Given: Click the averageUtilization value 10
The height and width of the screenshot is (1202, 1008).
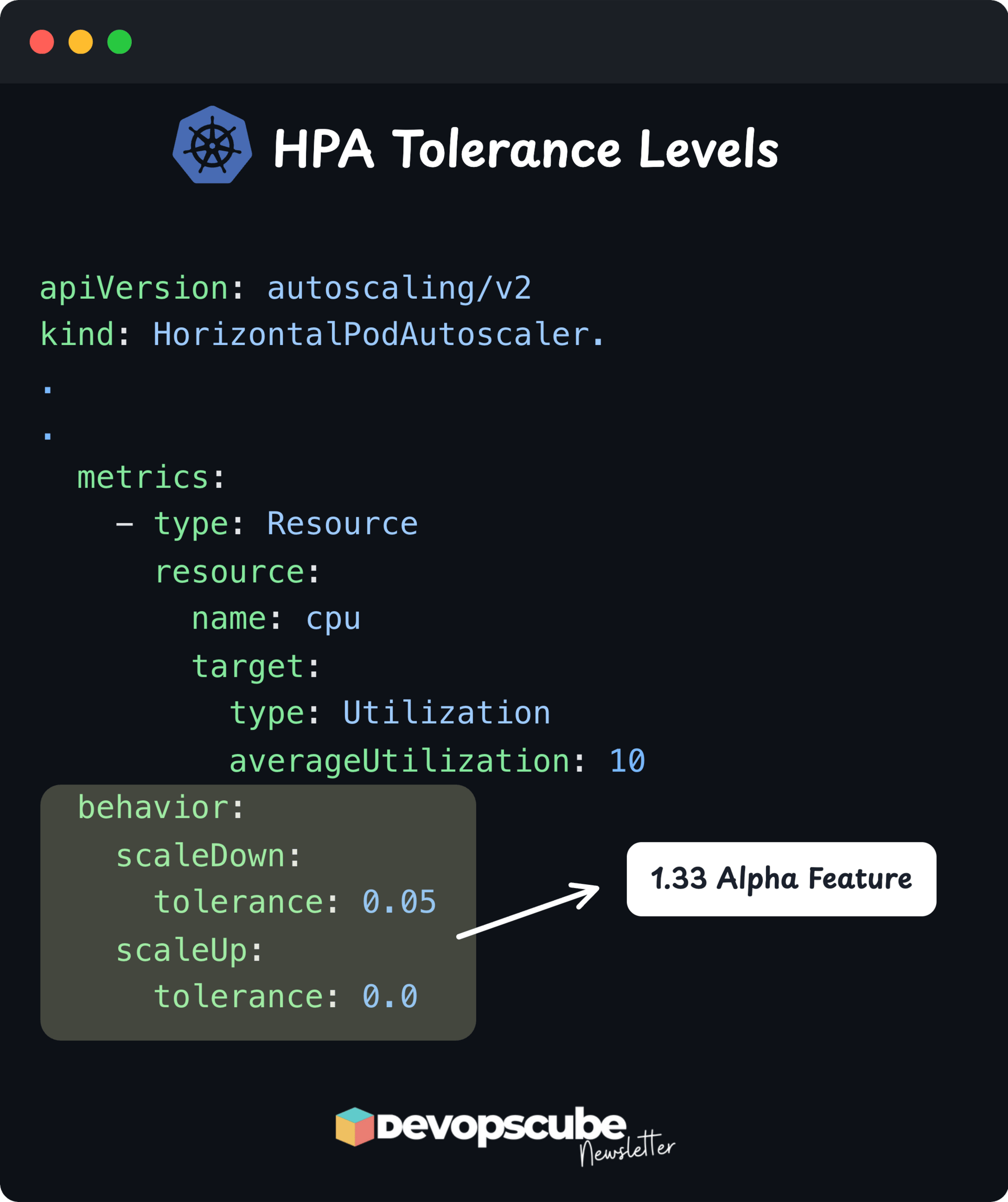Looking at the screenshot, I should (x=627, y=761).
